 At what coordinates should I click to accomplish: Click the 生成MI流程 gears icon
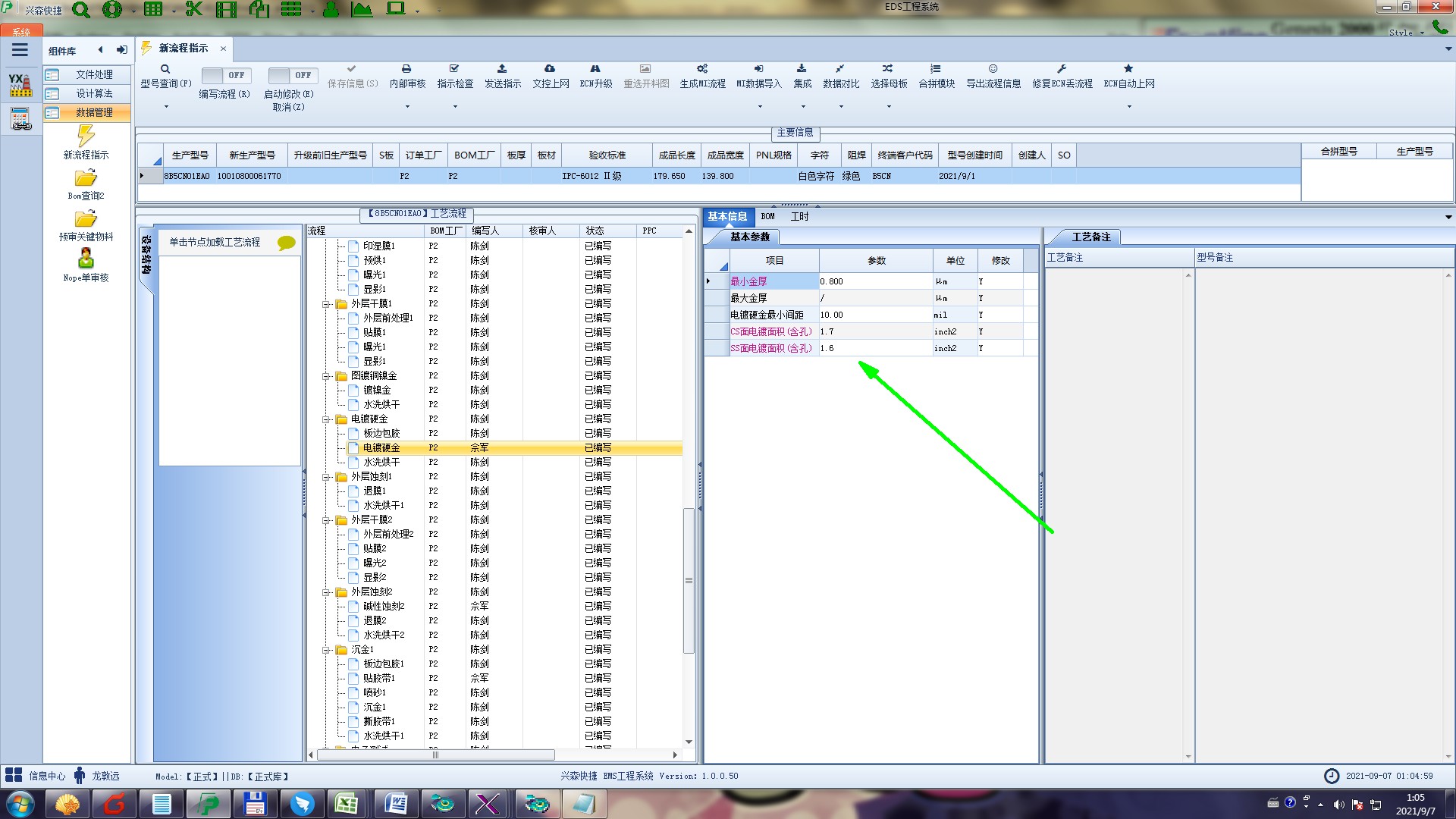(x=702, y=69)
